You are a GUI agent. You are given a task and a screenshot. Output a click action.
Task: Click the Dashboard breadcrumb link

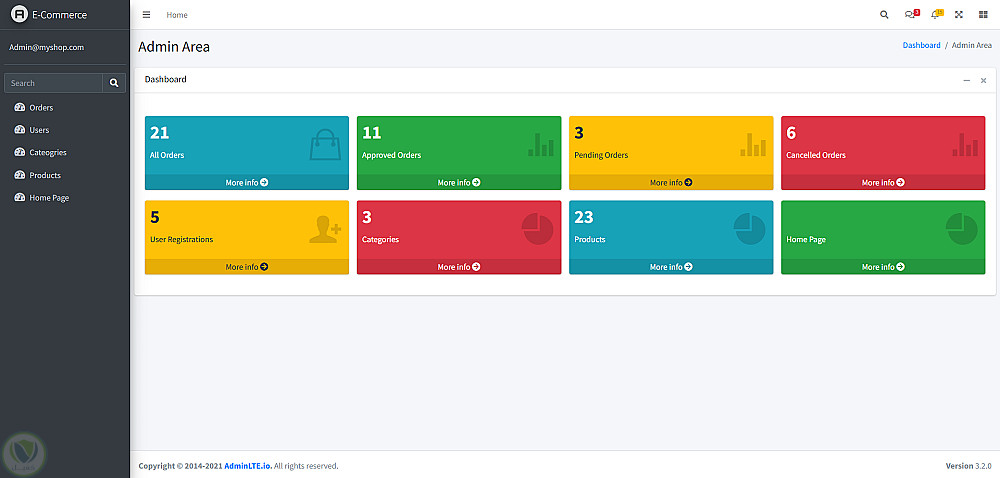921,45
